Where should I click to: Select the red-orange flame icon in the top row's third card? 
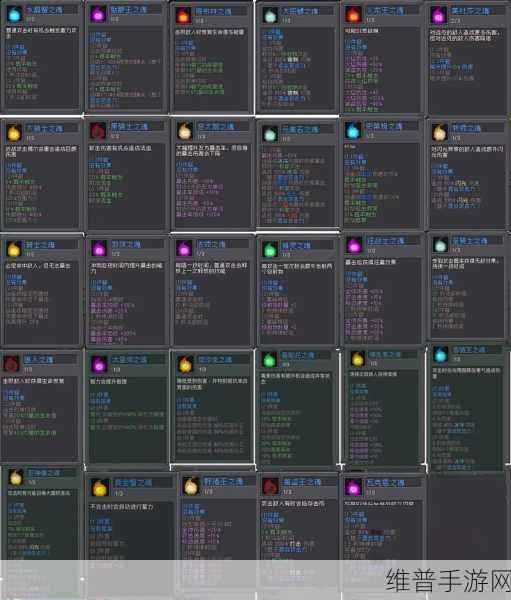[x=183, y=15]
